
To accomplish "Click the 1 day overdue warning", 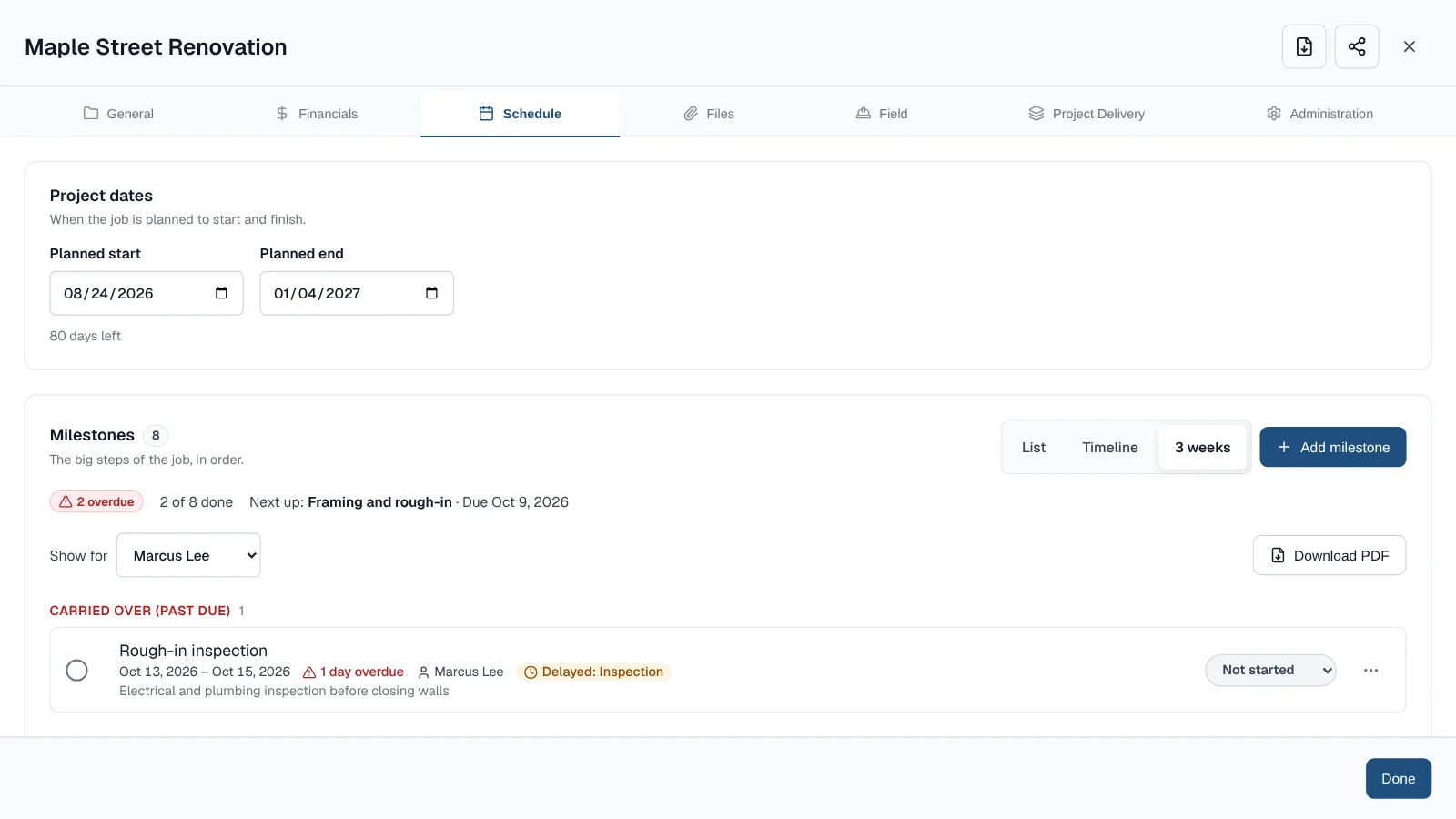I will pos(353,672).
